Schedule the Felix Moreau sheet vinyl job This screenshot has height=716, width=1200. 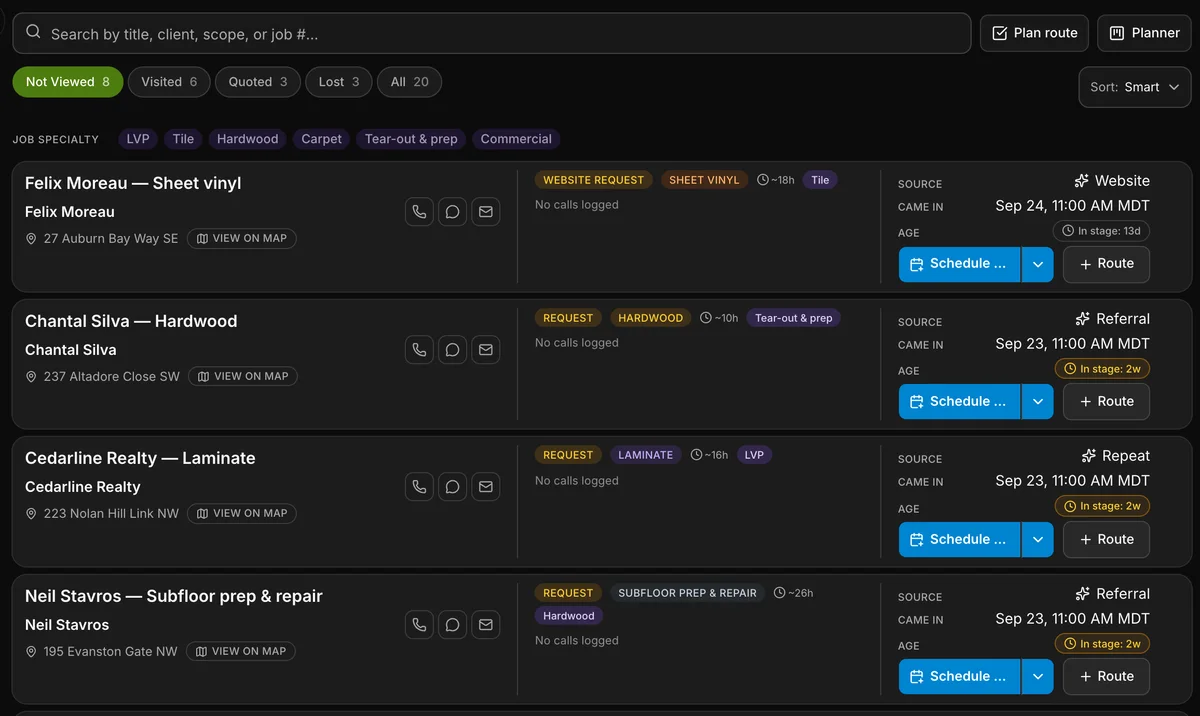point(959,264)
